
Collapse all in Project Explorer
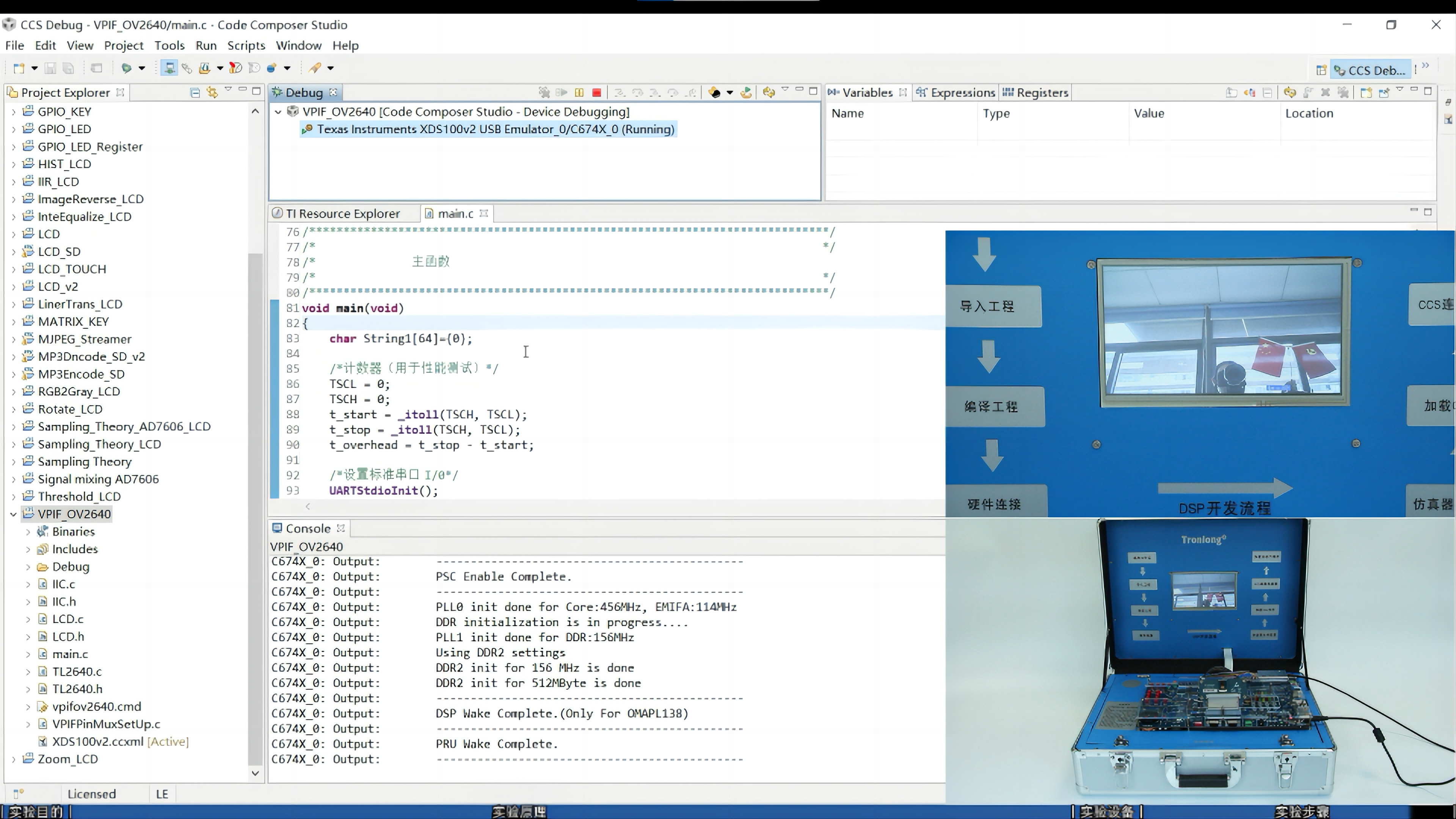click(x=195, y=92)
